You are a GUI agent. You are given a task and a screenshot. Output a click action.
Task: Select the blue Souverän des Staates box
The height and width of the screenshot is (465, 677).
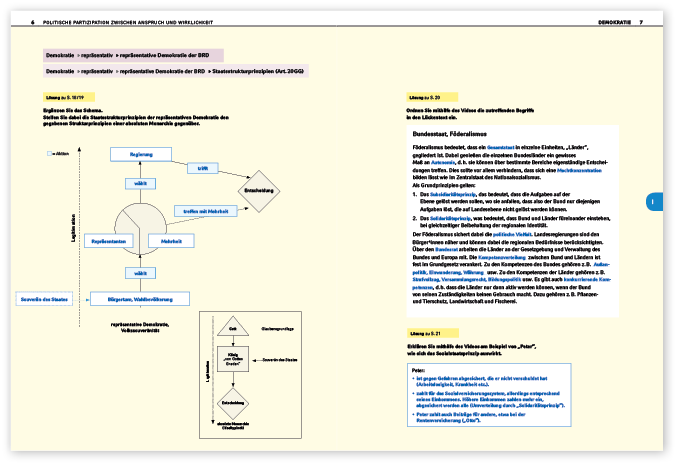click(x=47, y=298)
